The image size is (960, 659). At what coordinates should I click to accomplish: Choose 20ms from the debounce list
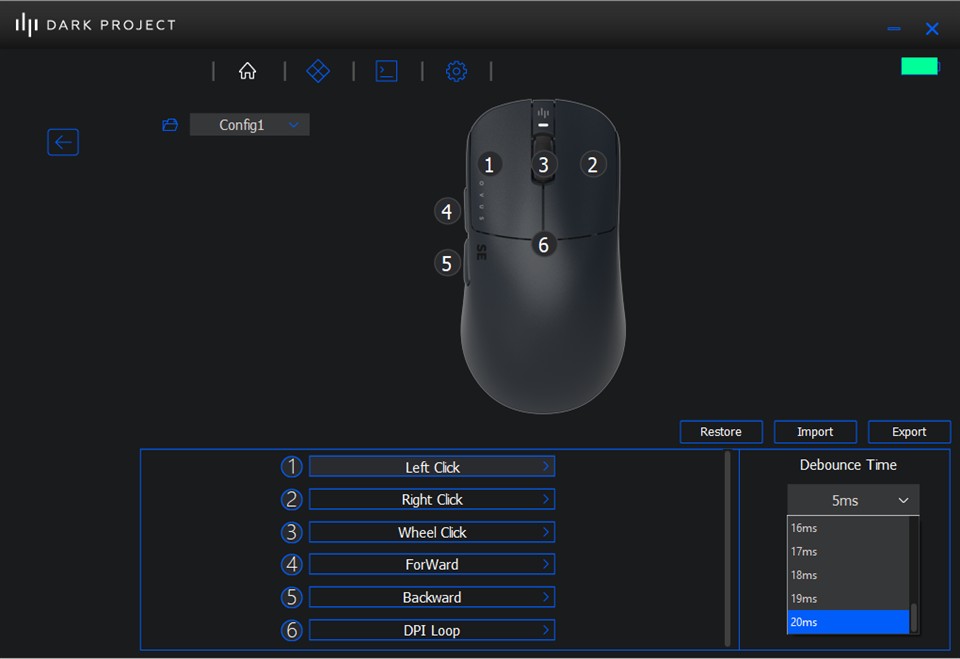tap(847, 622)
